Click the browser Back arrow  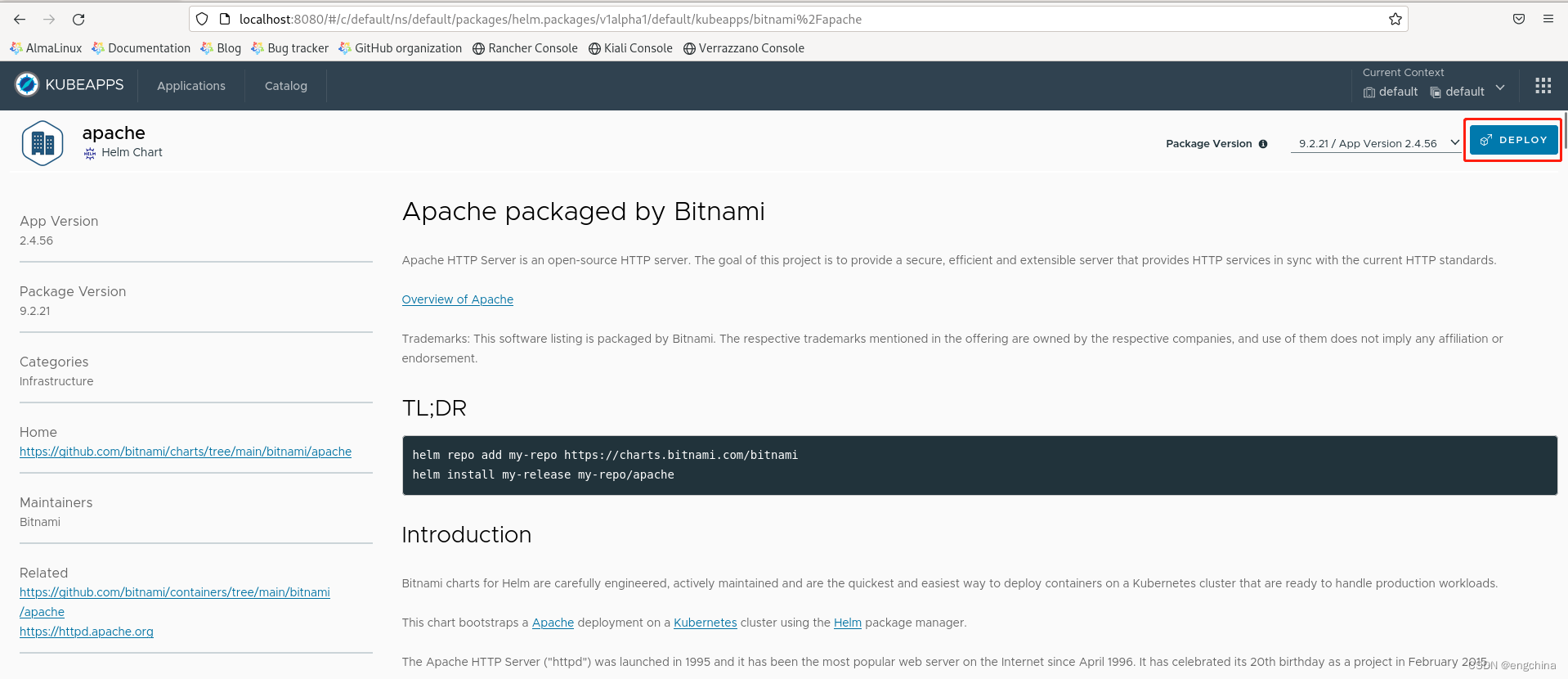20,19
